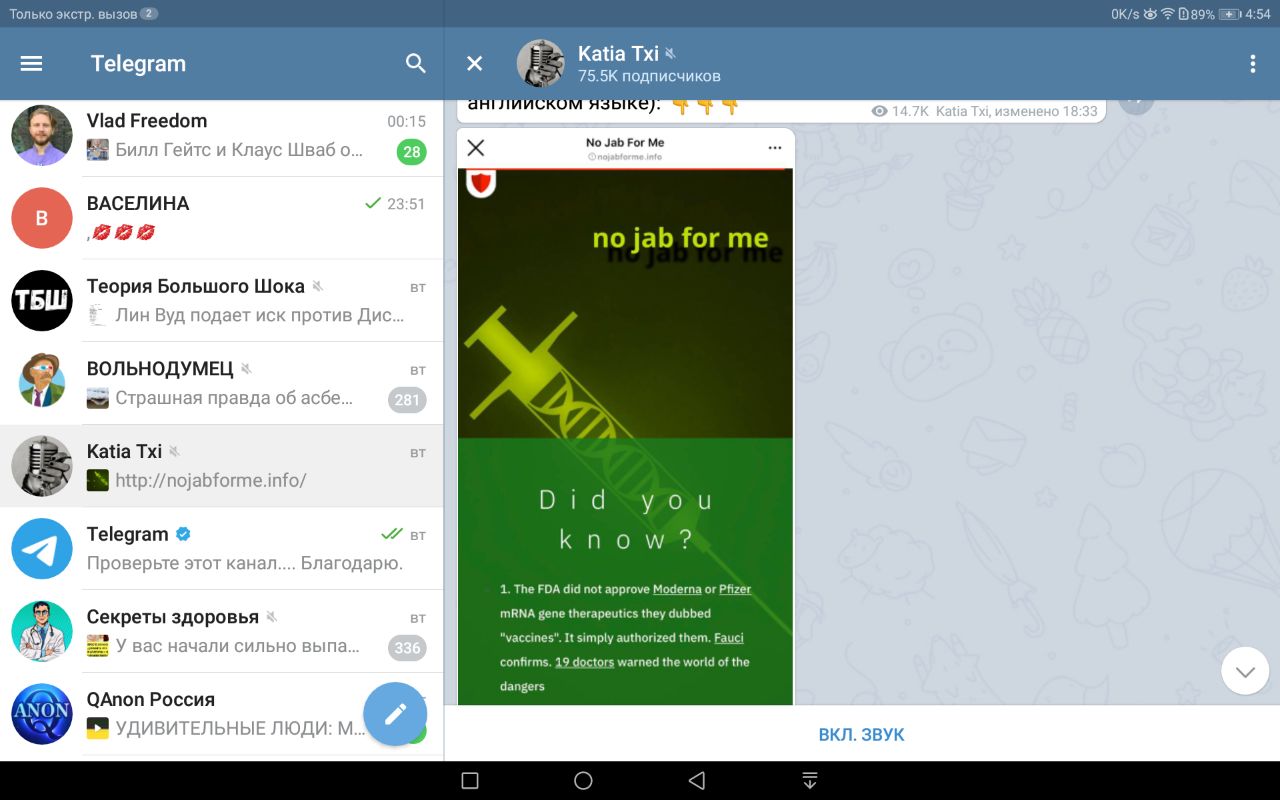This screenshot has height=800, width=1280.
Task: Open the ВОЛЬНОДУМЕЦ channel
Action: [222, 383]
